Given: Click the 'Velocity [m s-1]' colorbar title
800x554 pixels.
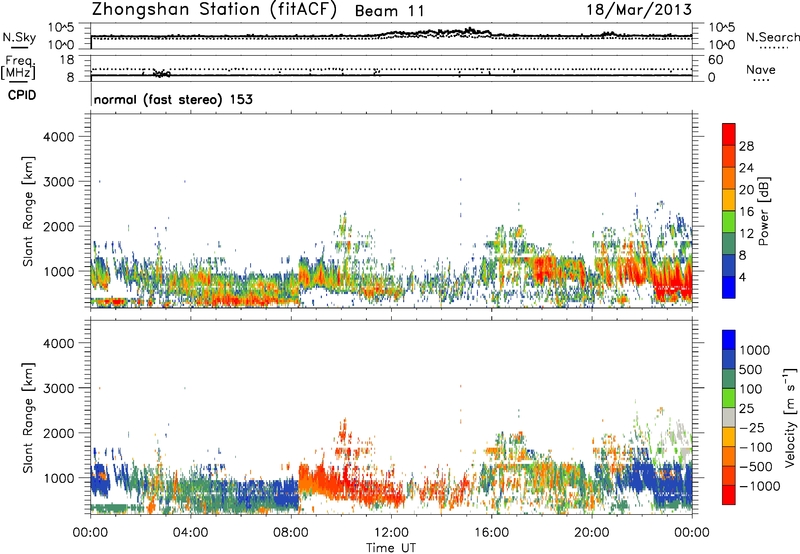Looking at the screenshot, I should click(790, 417).
